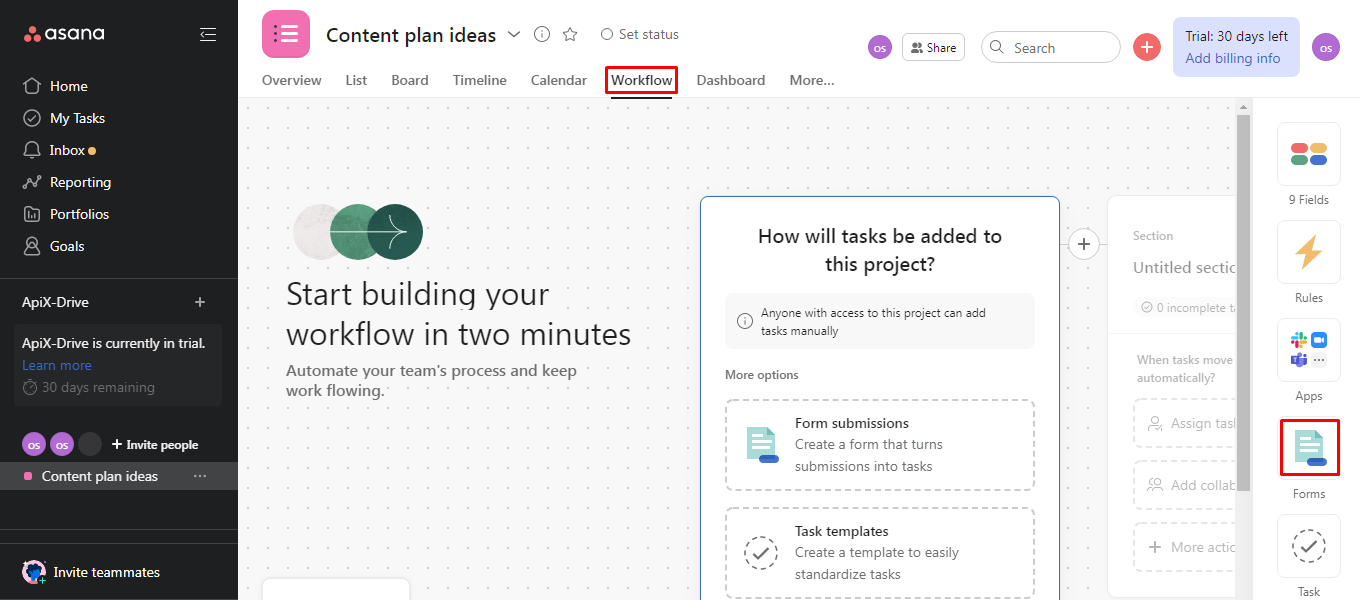
Task: Open the project title dropdown
Action: click(514, 34)
